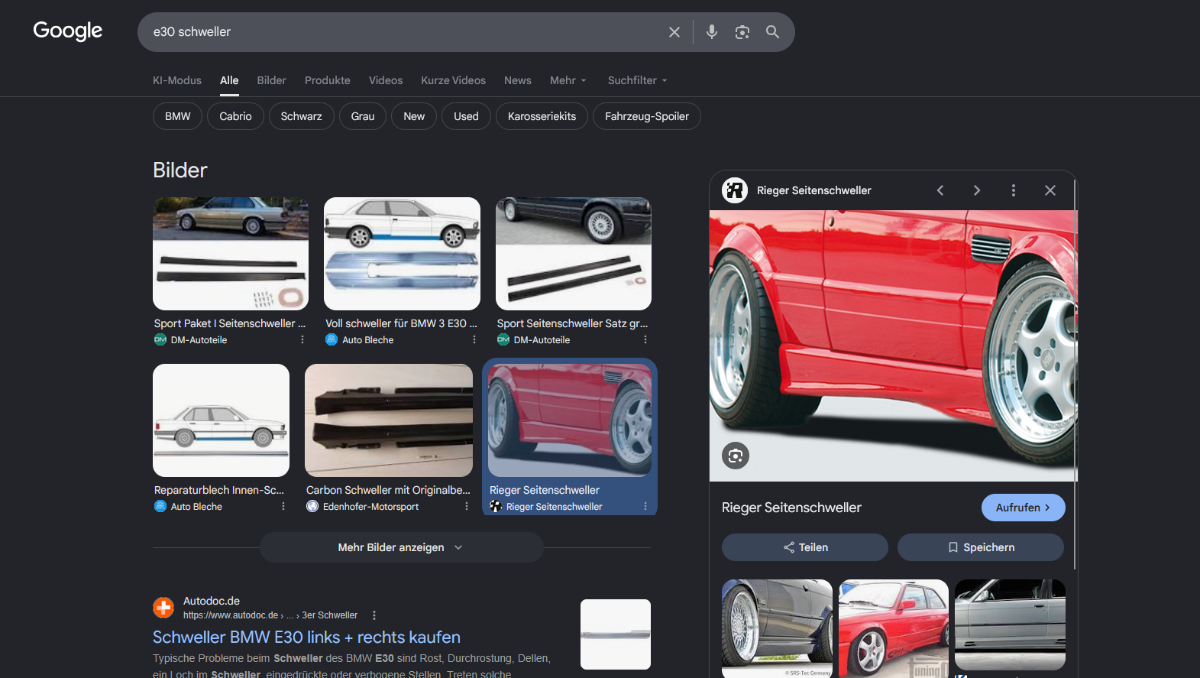Open Carbon Schweller mit Originalbe... thumbnail
The width and height of the screenshot is (1200, 678).
[x=389, y=420]
